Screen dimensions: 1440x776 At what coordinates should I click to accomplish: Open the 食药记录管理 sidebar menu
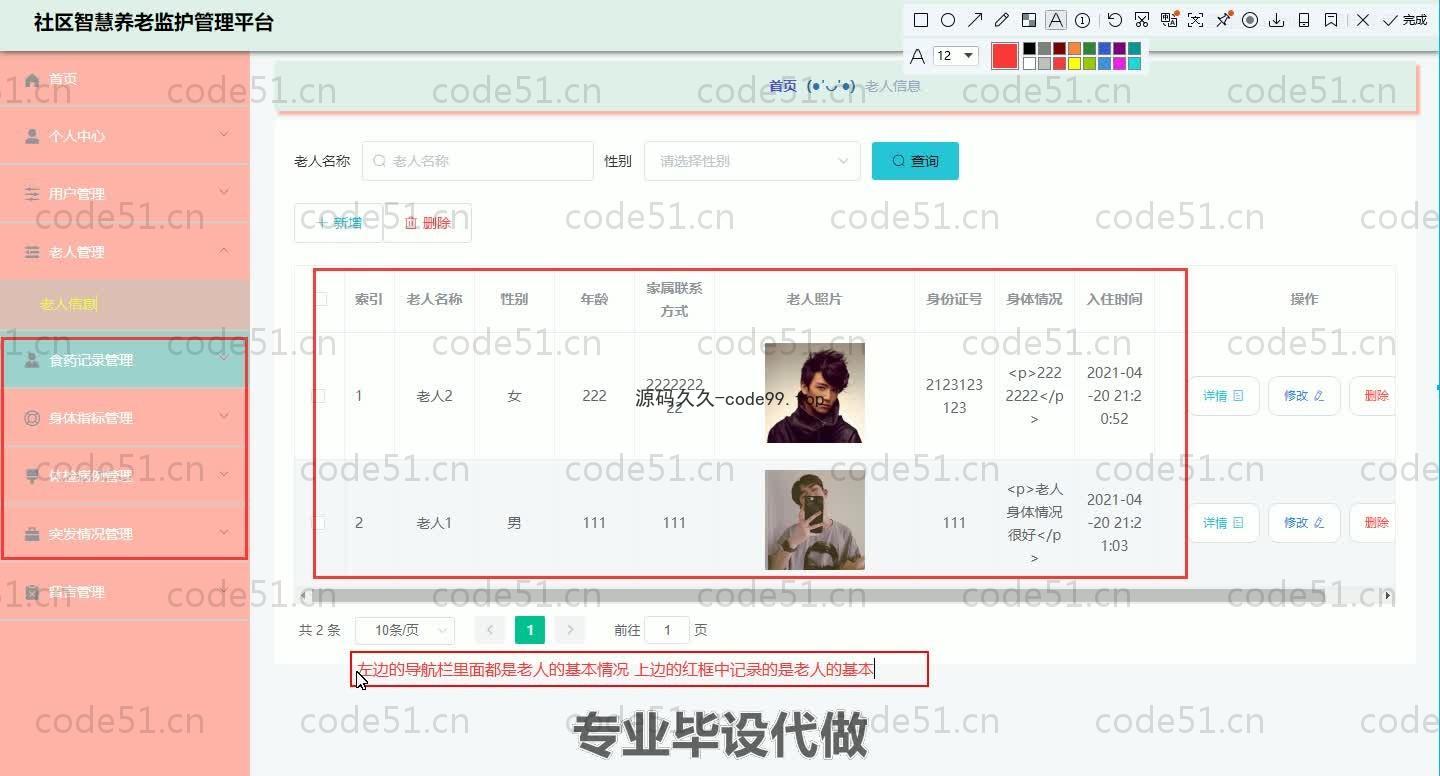(124, 360)
